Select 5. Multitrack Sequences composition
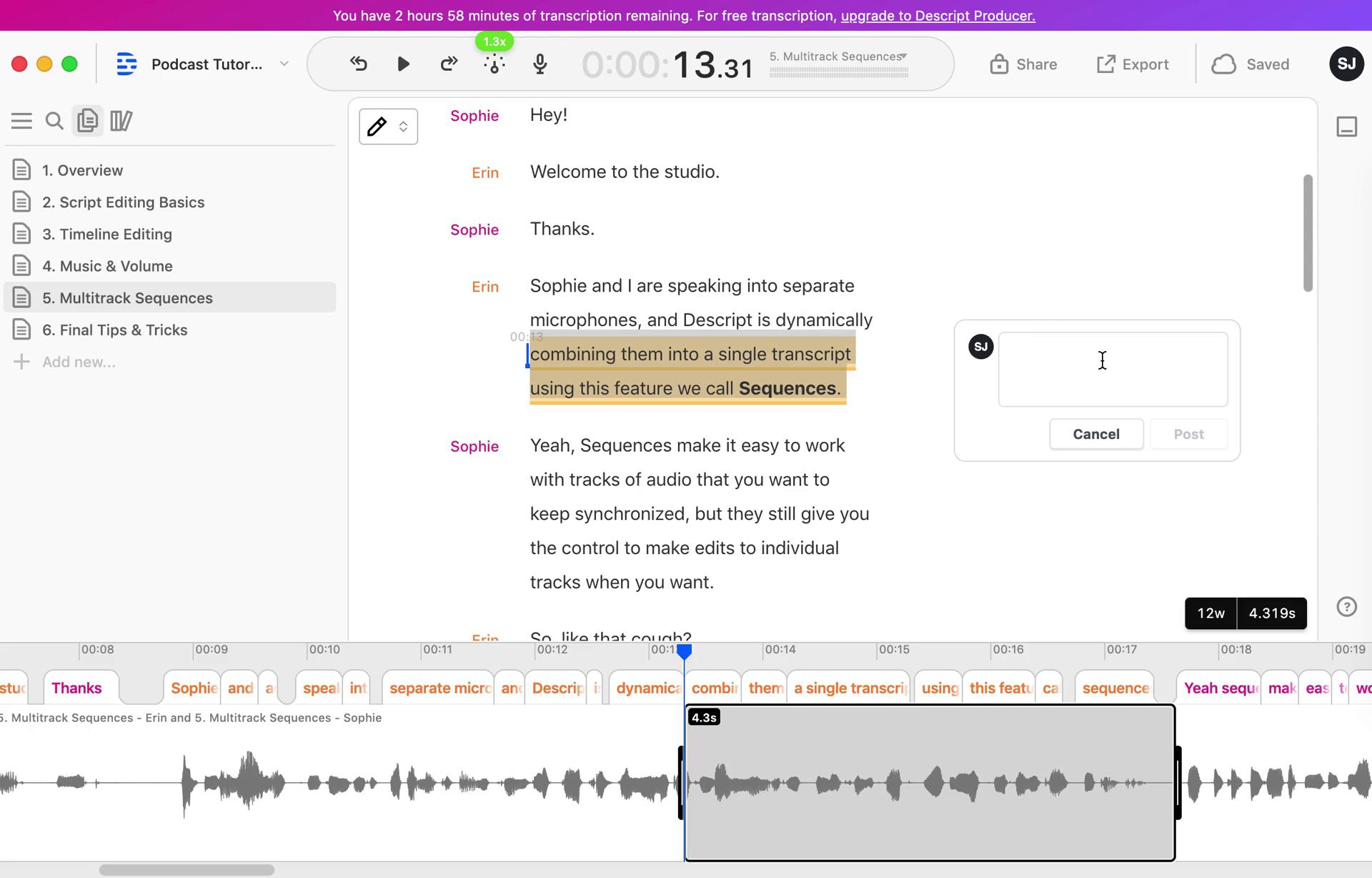Screen dimensions: 1372x878 pyautogui.click(x=170, y=297)
